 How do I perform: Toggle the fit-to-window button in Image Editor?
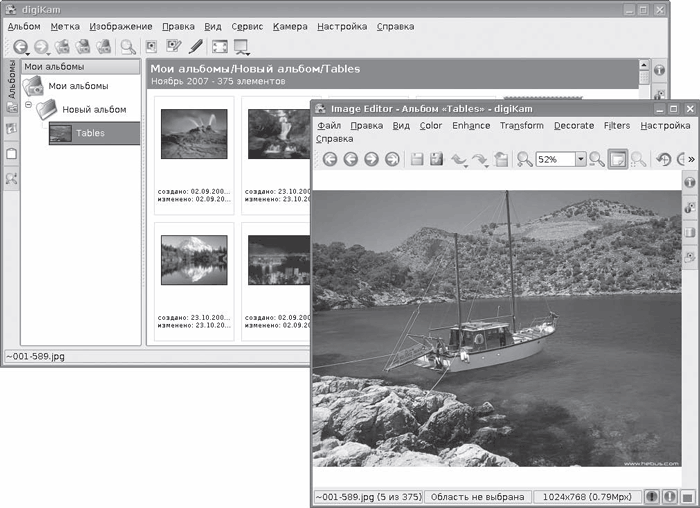[x=618, y=159]
